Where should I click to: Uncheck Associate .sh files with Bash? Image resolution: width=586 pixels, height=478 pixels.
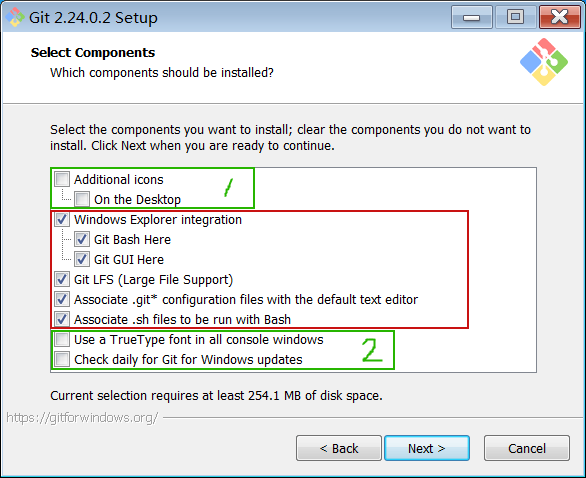tap(62, 319)
